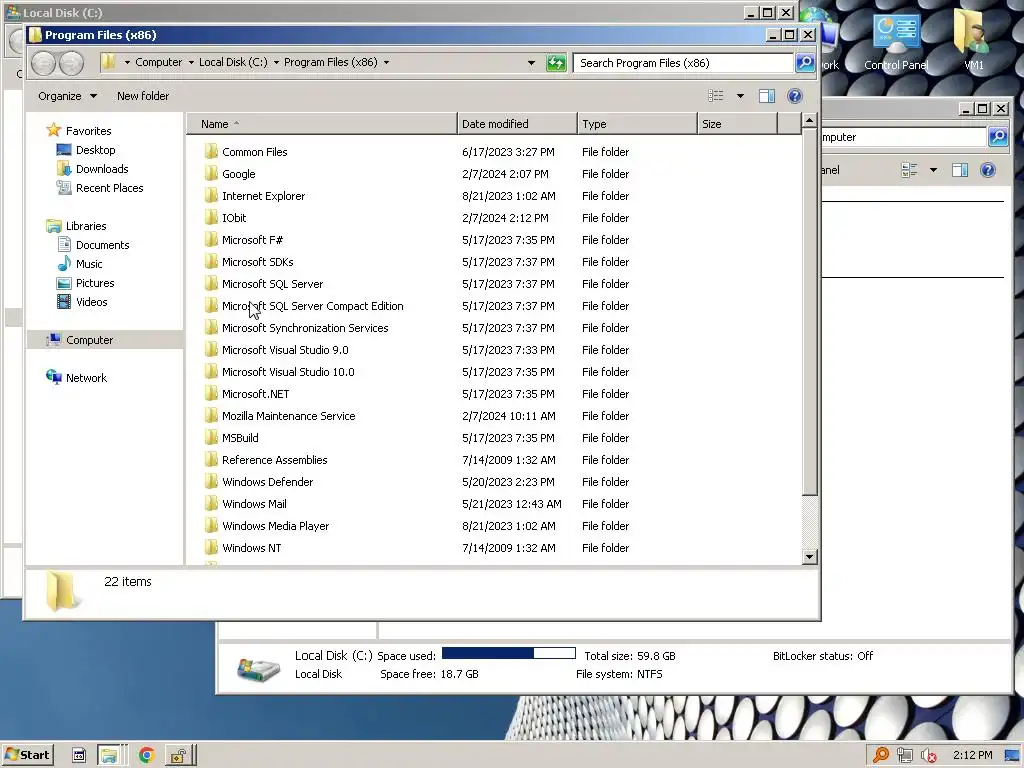Click the Show desktop icon beside clock
The width and height of the screenshot is (1024, 768).
click(x=1012, y=756)
